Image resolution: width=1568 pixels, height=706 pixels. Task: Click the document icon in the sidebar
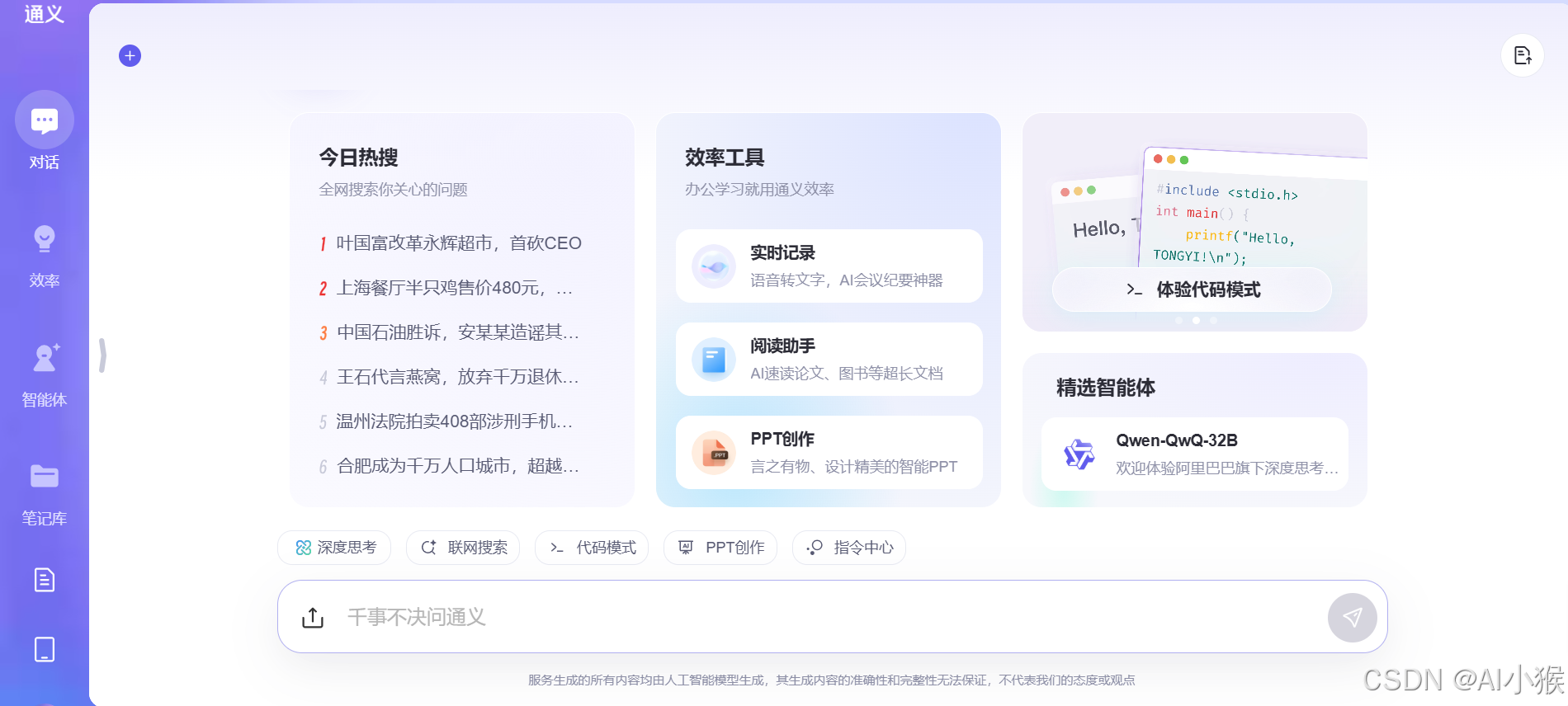[x=45, y=580]
